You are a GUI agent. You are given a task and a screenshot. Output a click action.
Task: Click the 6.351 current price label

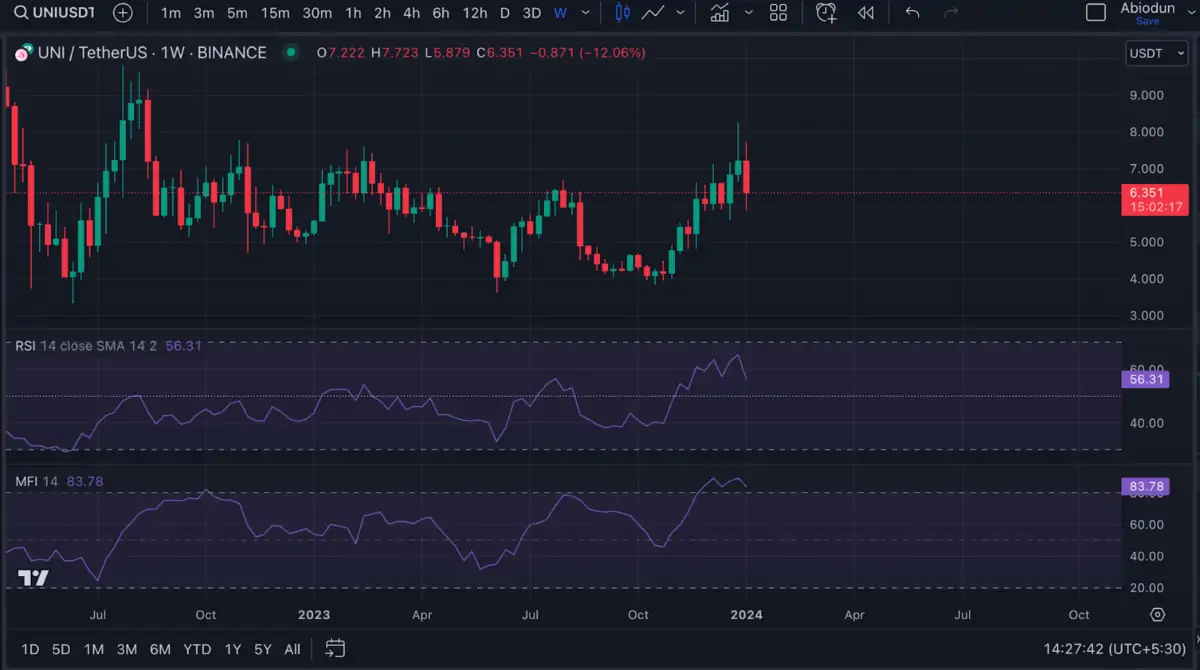[1154, 199]
